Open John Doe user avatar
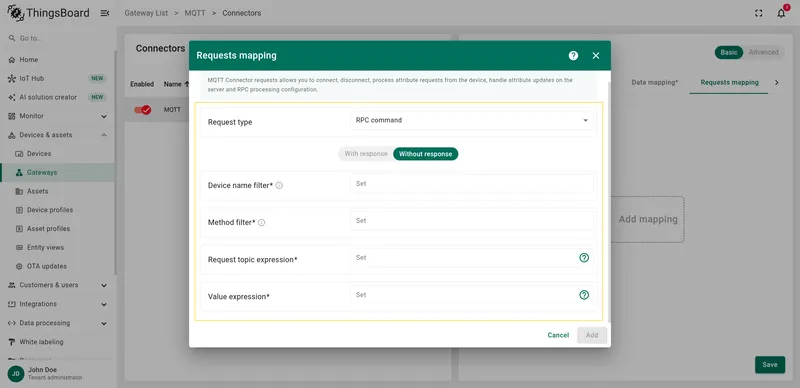Screen dimensions: 800x388 click(x=16, y=373)
